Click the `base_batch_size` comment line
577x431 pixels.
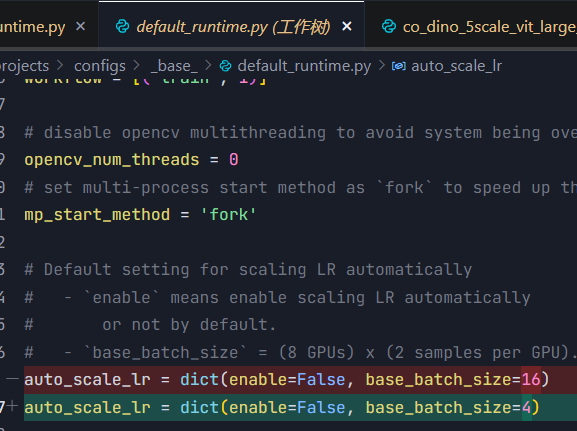point(300,353)
